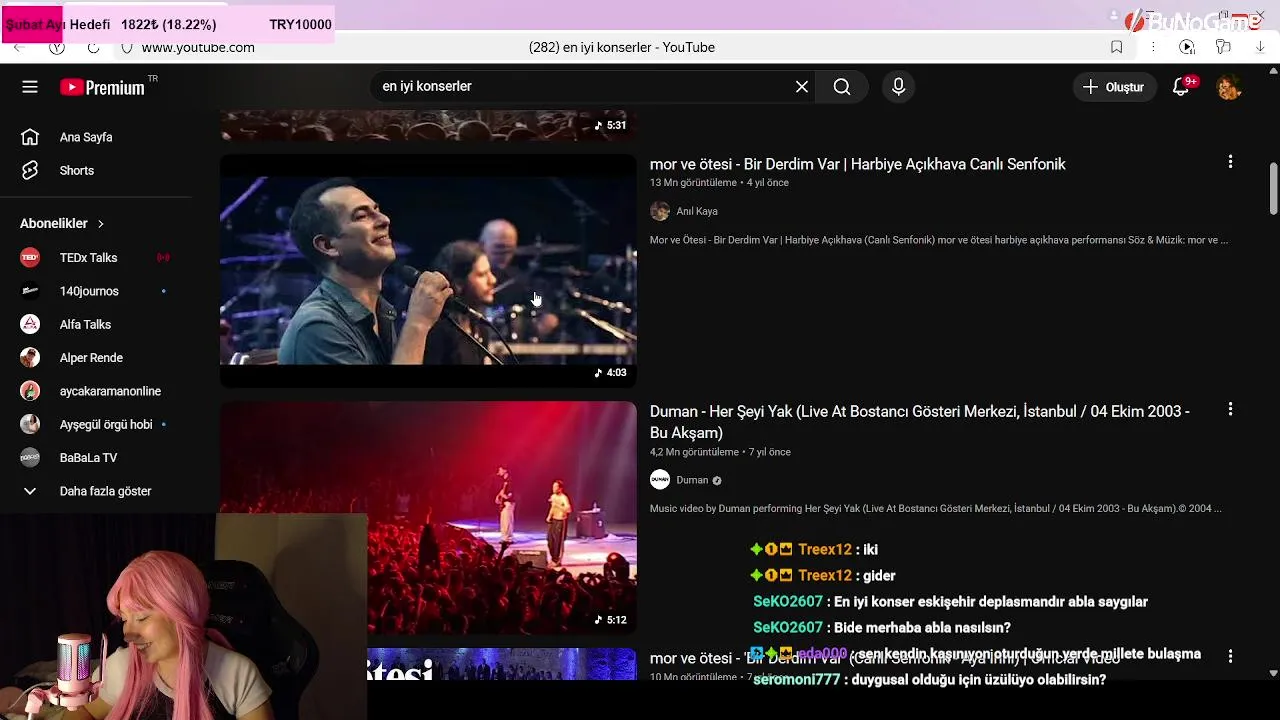Clear the search box with the X
The height and width of the screenshot is (720, 1280).
point(802,87)
